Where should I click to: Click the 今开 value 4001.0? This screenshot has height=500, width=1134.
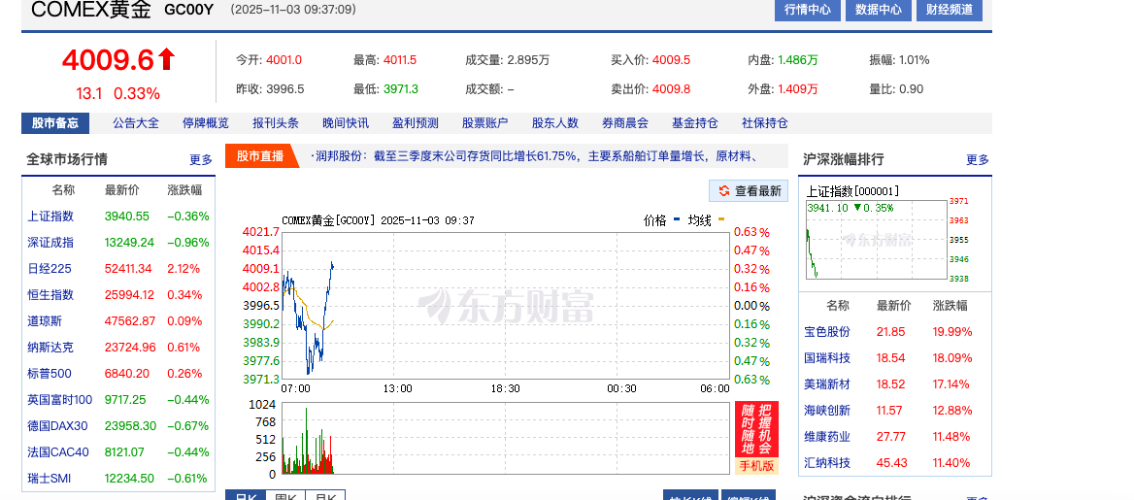(x=284, y=60)
